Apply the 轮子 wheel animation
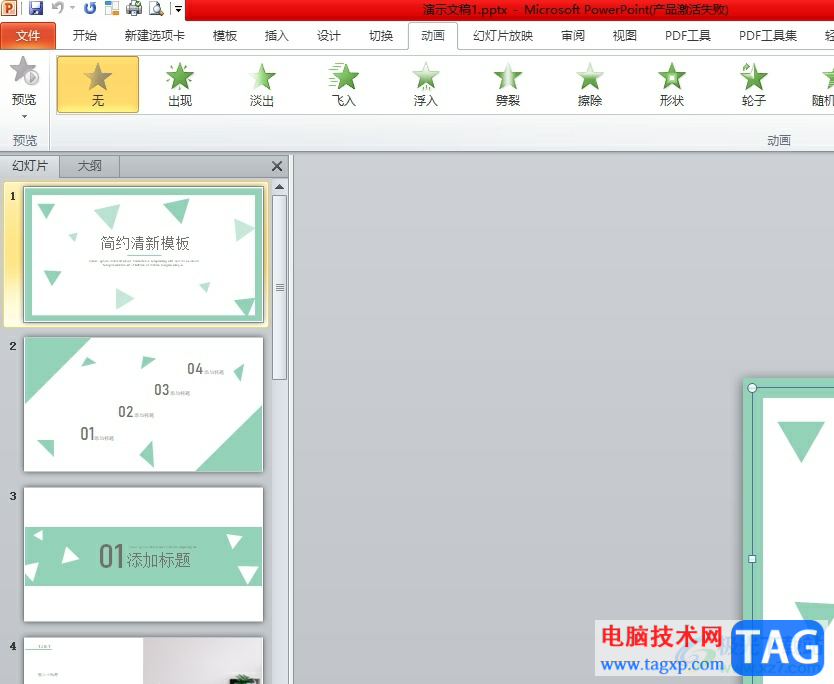 click(x=753, y=85)
